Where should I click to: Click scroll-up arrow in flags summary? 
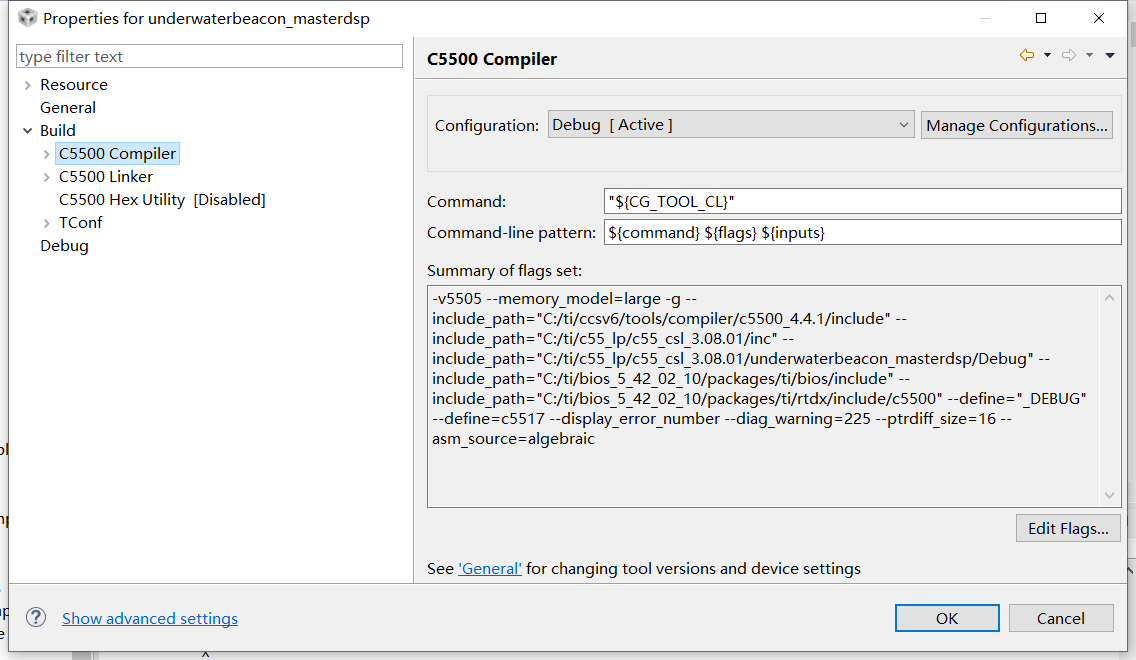(1110, 298)
